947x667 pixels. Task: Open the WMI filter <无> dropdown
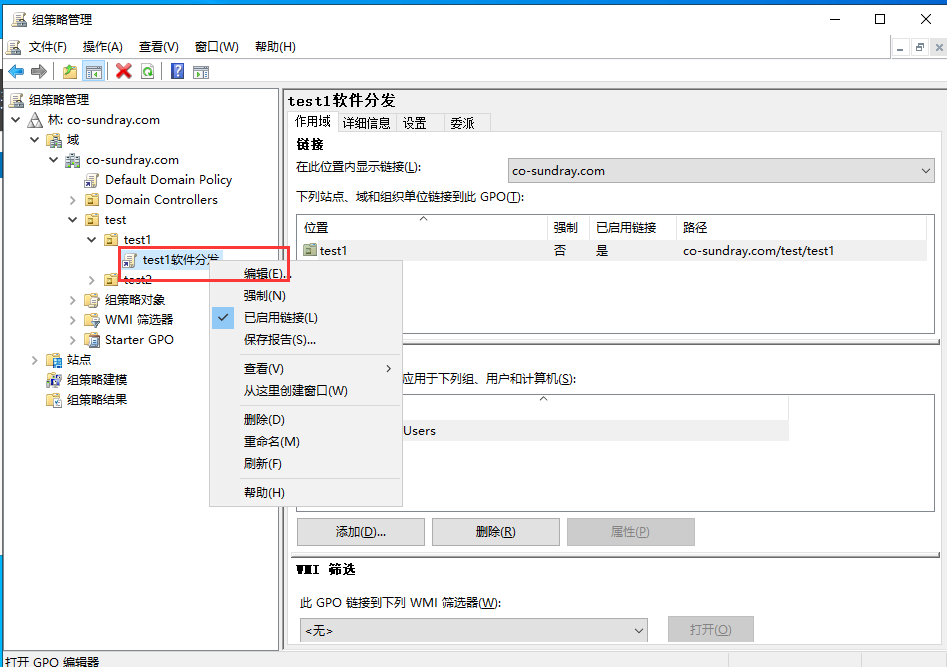474,630
